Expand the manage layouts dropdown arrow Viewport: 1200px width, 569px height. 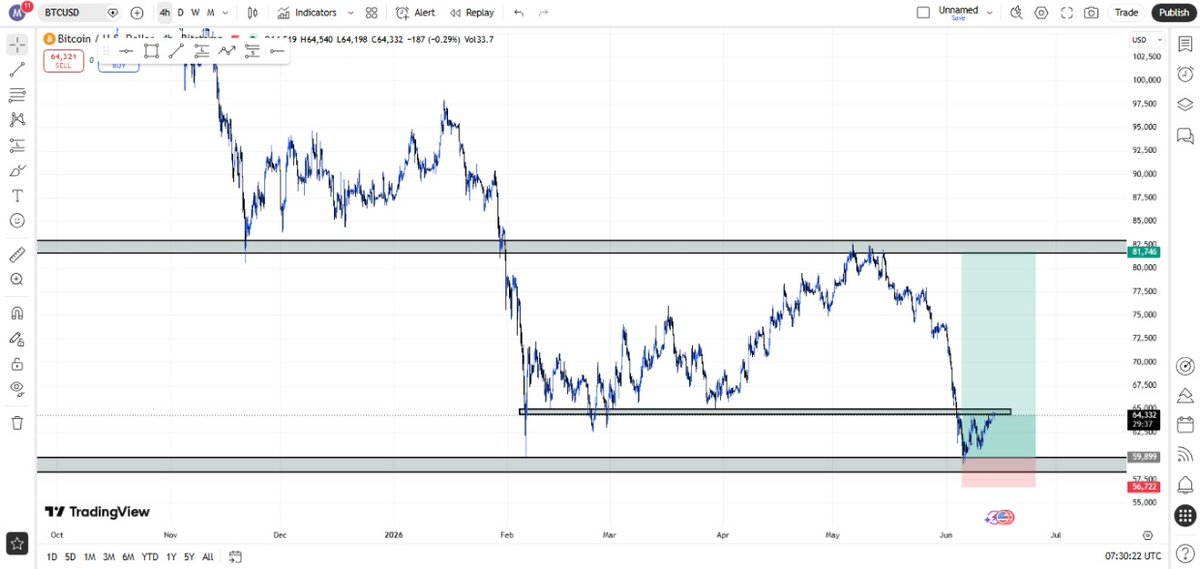pyautogui.click(x=990, y=13)
